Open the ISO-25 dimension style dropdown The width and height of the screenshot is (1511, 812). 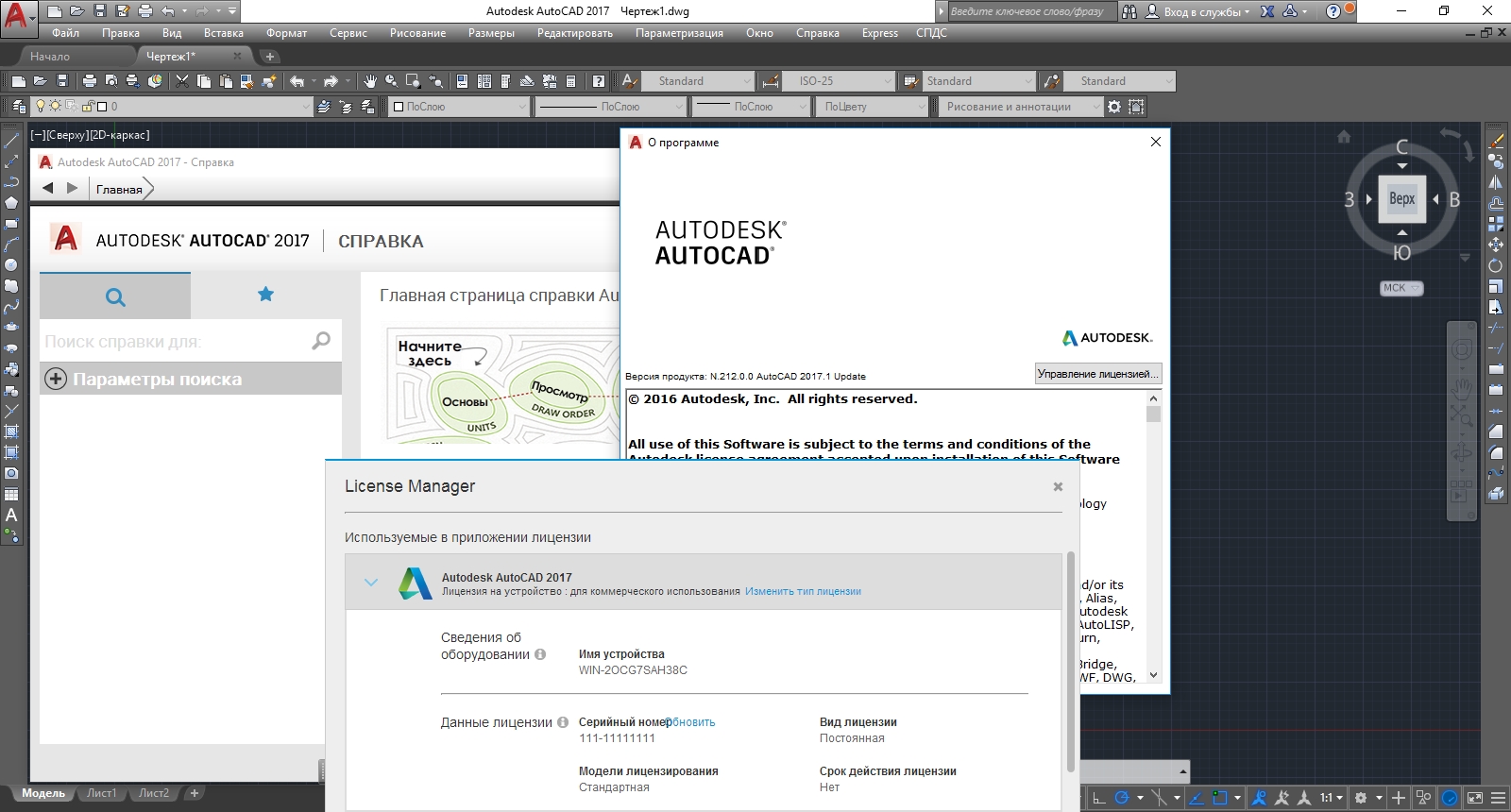(x=840, y=81)
